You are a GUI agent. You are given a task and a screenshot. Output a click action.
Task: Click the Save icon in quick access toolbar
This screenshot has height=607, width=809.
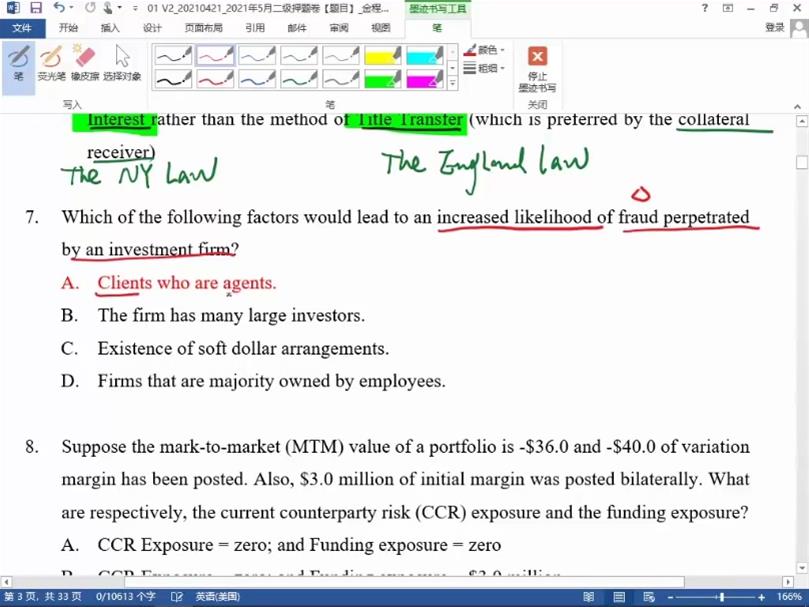point(35,8)
